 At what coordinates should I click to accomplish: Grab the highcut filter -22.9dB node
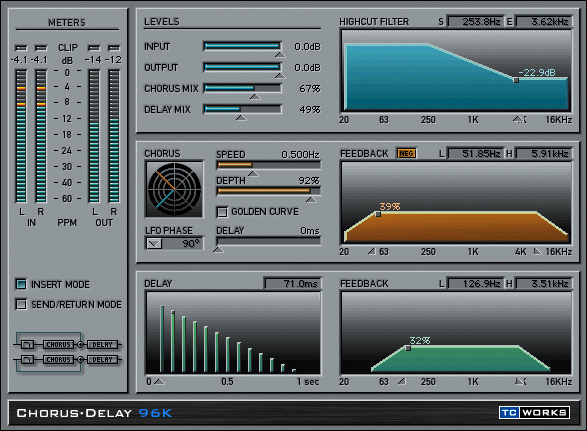(x=516, y=80)
